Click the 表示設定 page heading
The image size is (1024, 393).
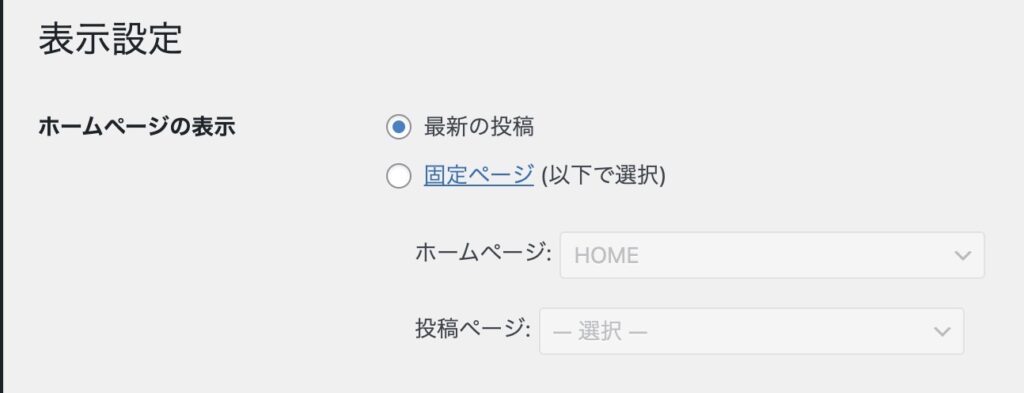[x=110, y=39]
